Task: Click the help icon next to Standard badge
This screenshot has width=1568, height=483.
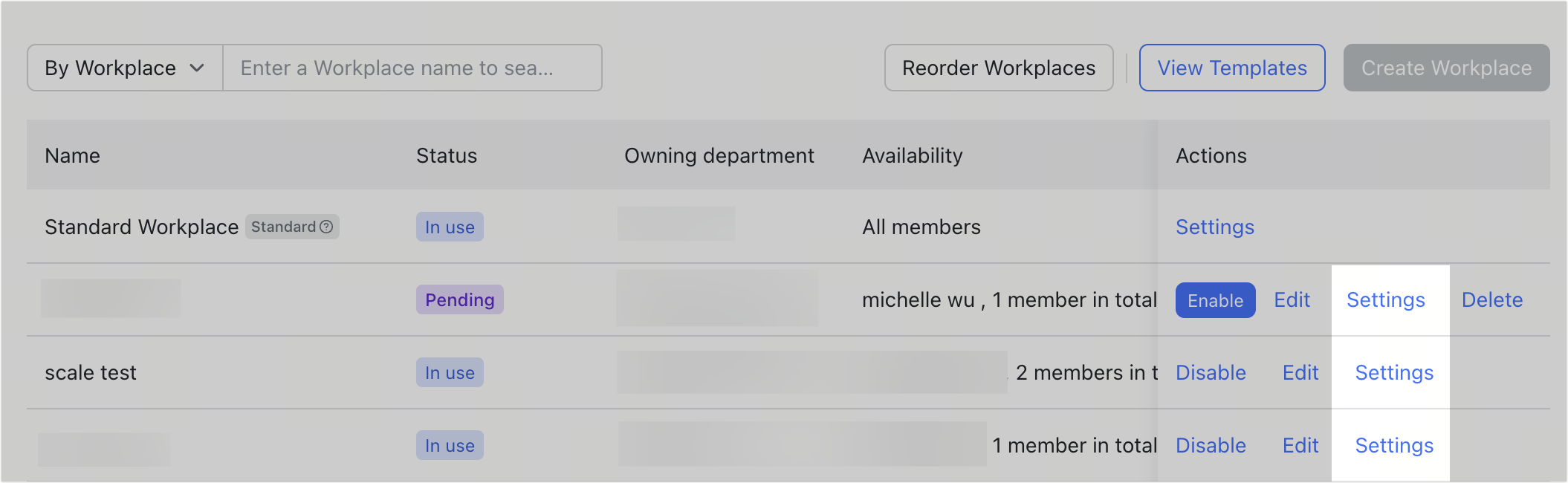Action: 326,227
